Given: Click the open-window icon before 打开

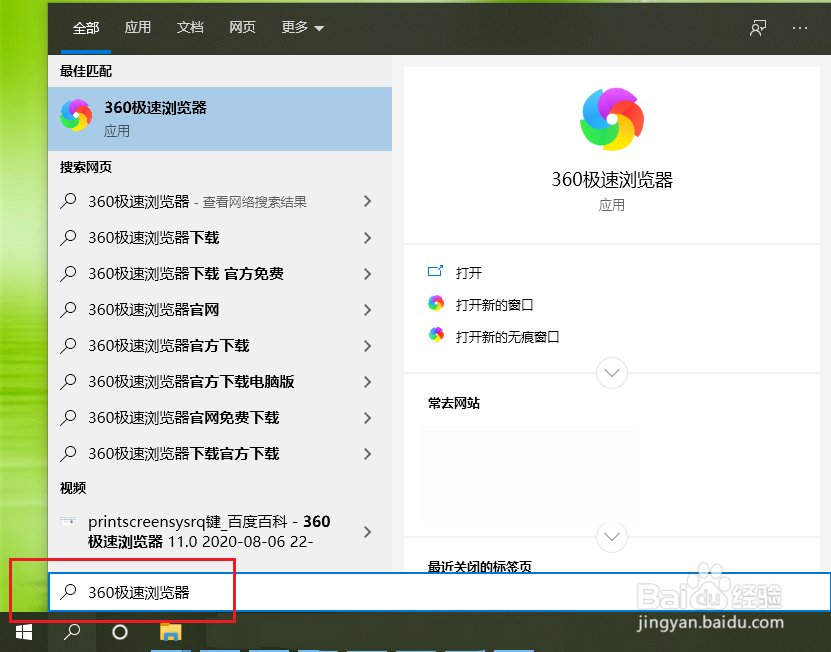Looking at the screenshot, I should tap(435, 271).
